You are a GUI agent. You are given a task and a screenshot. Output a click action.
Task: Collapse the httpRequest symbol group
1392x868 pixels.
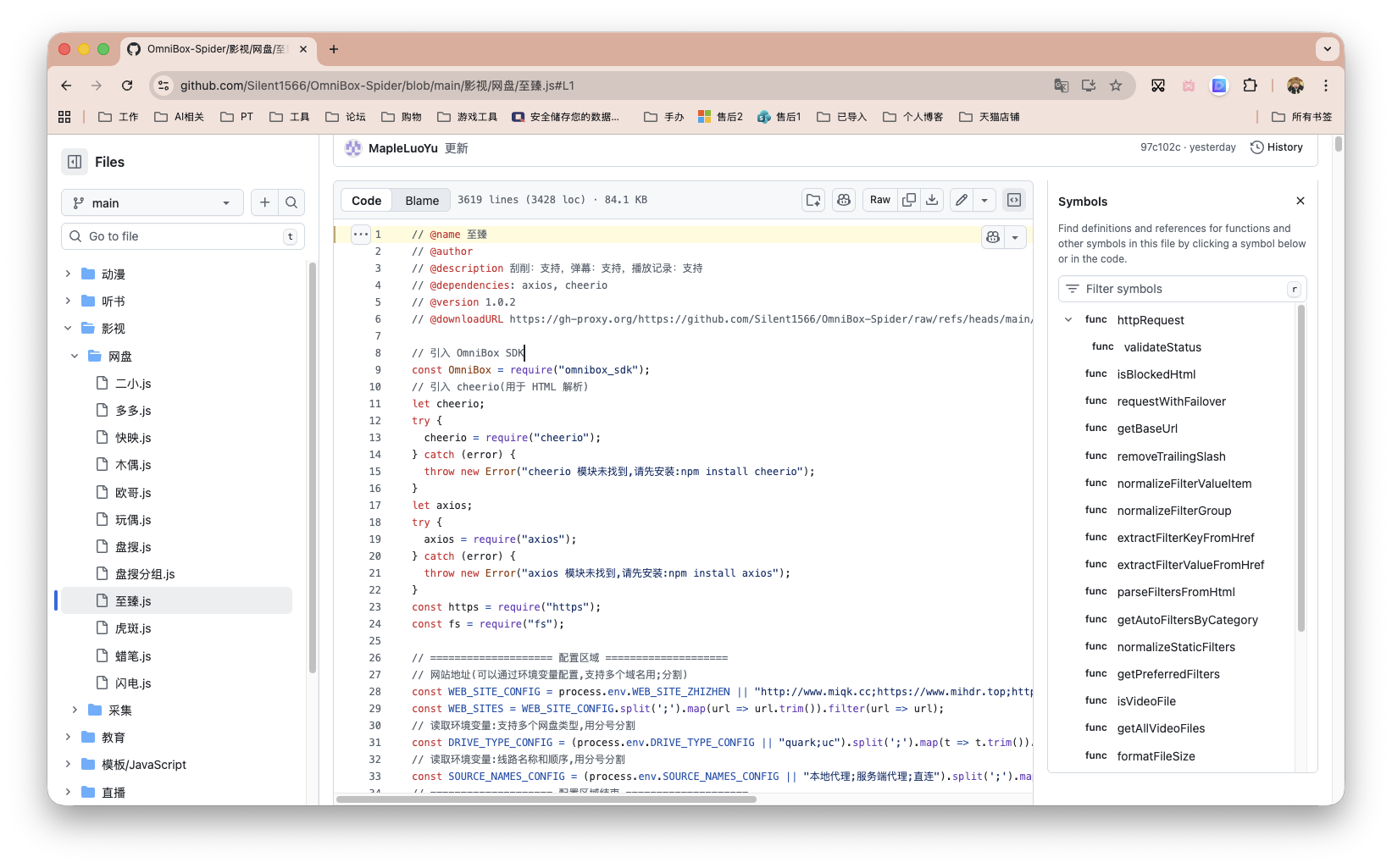(1068, 320)
